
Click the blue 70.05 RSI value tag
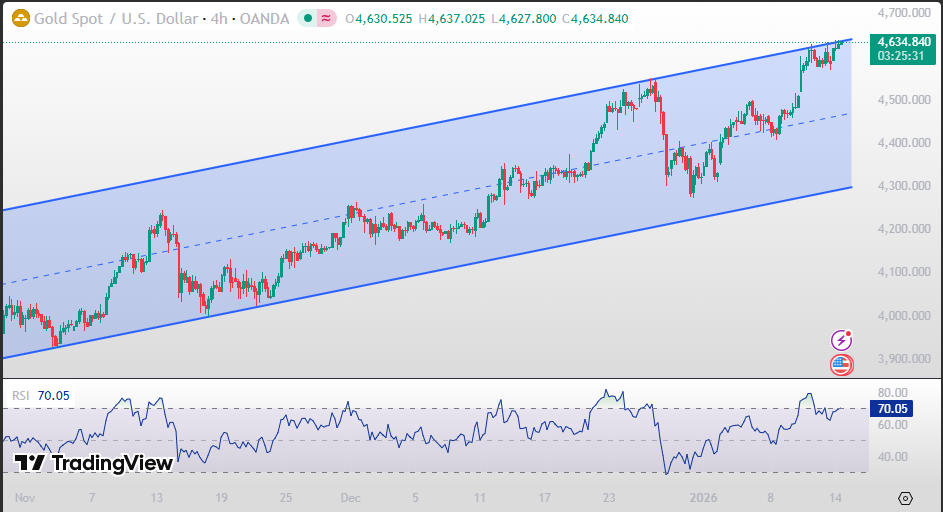(x=890, y=408)
